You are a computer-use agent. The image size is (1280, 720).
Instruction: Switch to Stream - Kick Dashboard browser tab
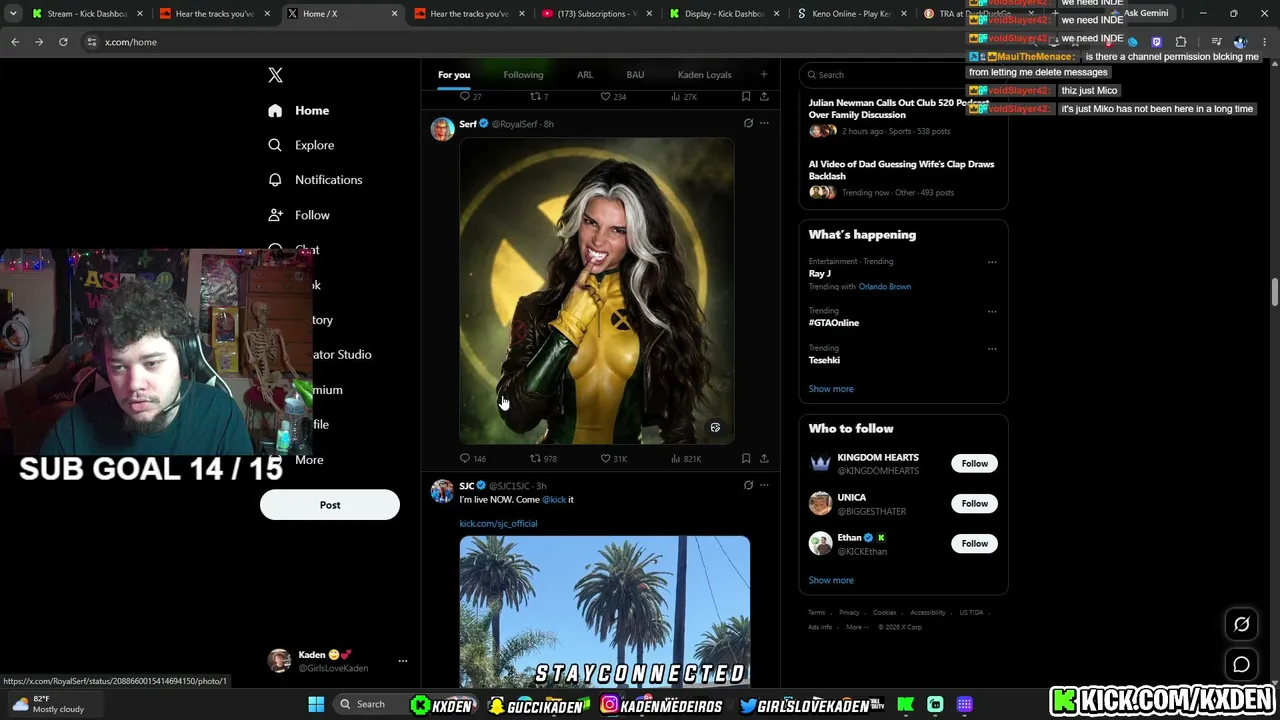point(88,14)
